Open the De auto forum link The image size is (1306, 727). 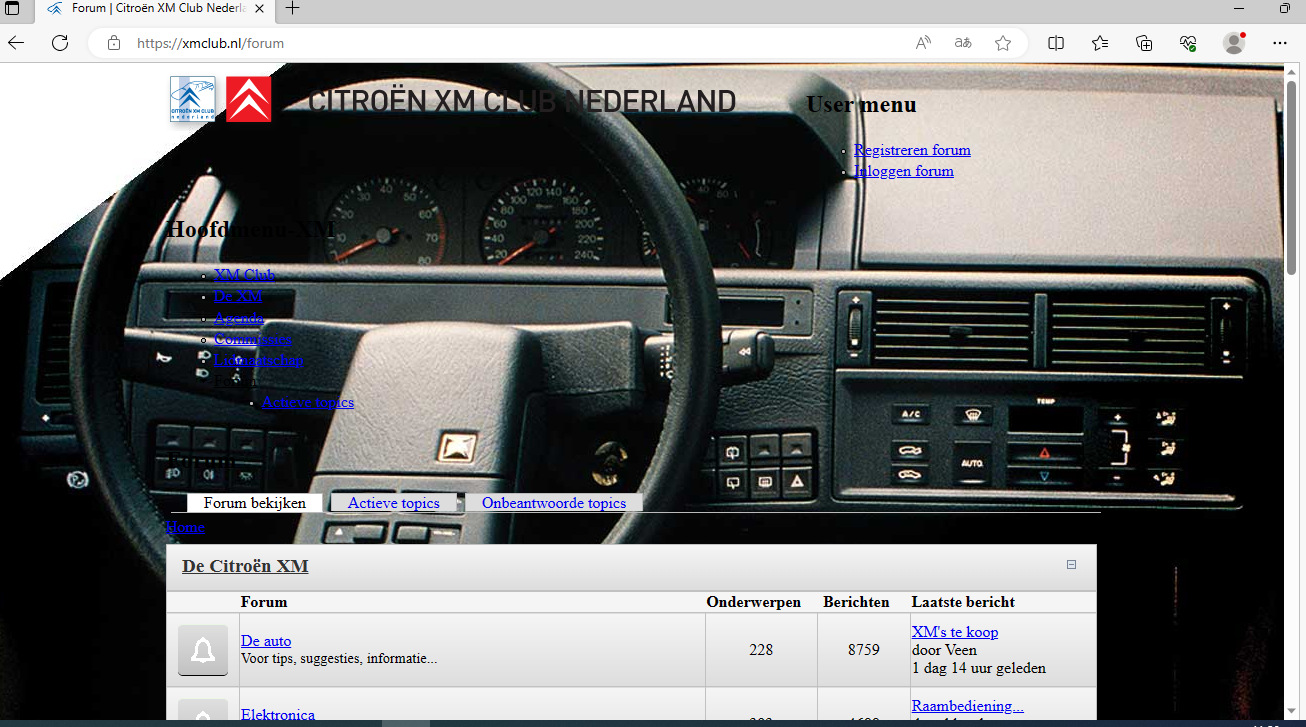(x=266, y=641)
